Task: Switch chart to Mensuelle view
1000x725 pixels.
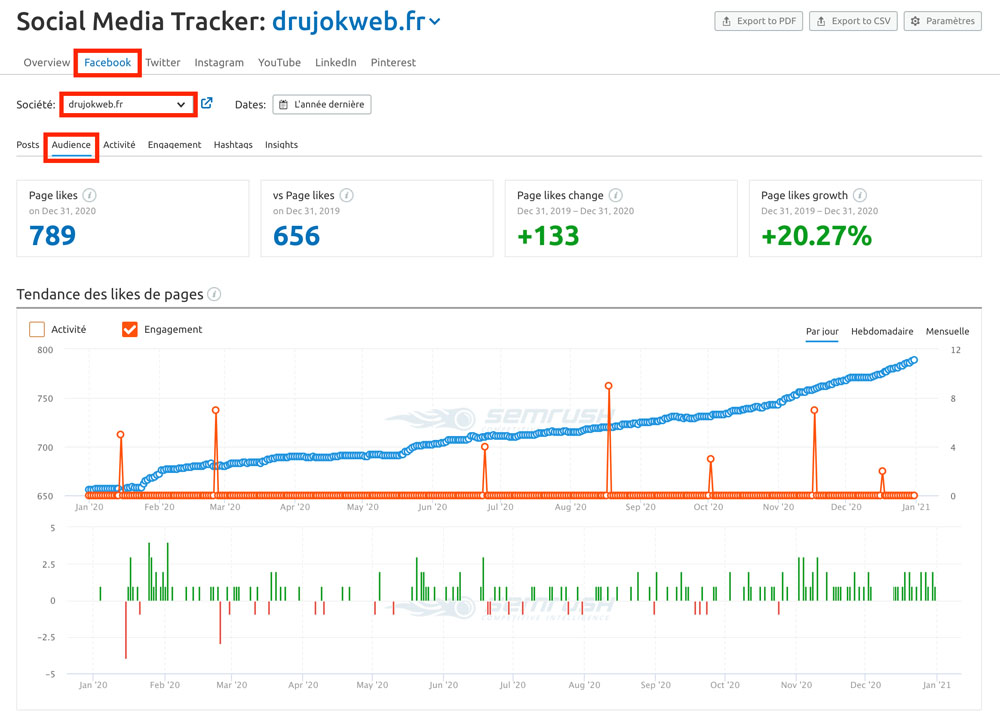Action: (947, 332)
